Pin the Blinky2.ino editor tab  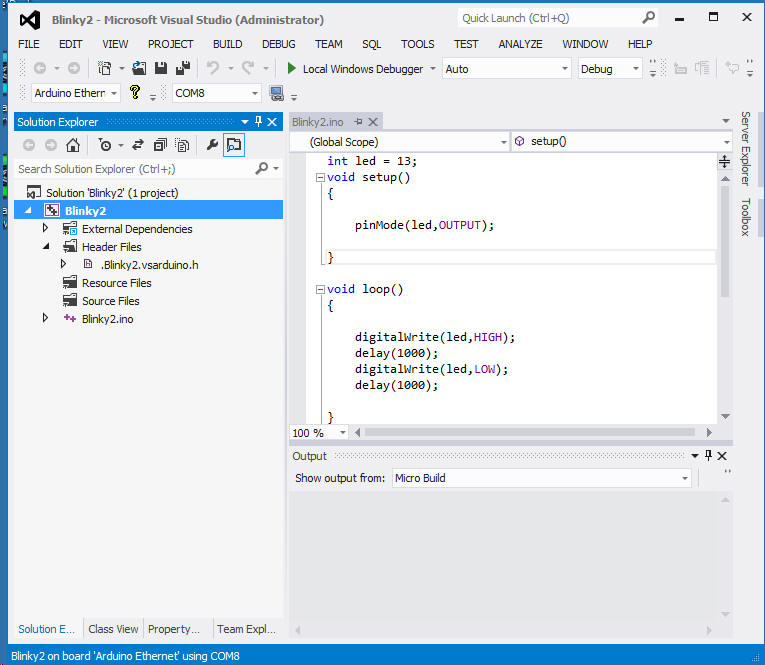pyautogui.click(x=359, y=121)
